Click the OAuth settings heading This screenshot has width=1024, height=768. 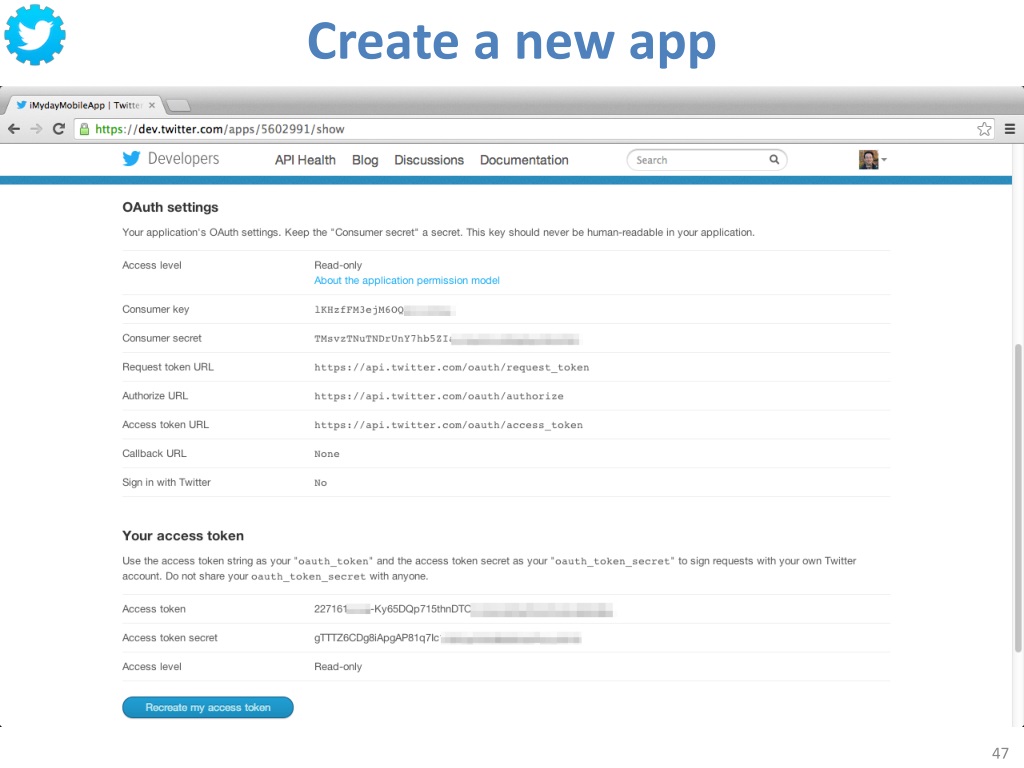[x=170, y=207]
